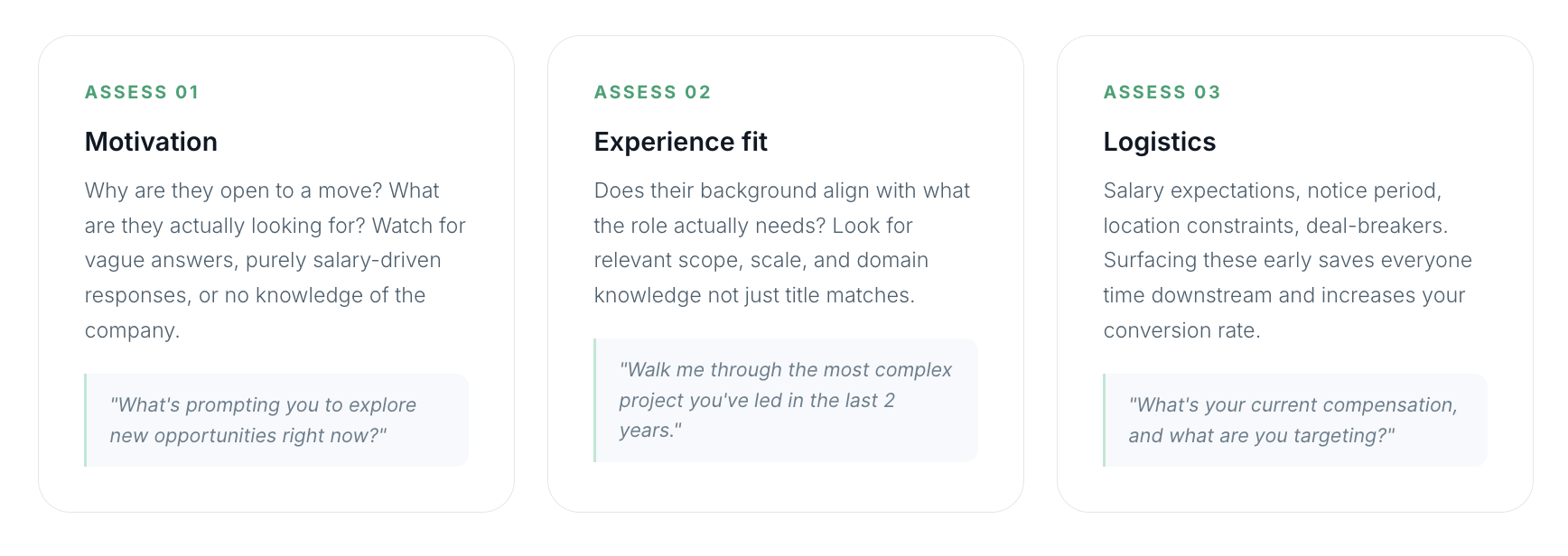This screenshot has height=556, width=1568.
Task: Click the ASSESS 01 label
Action: click(142, 92)
